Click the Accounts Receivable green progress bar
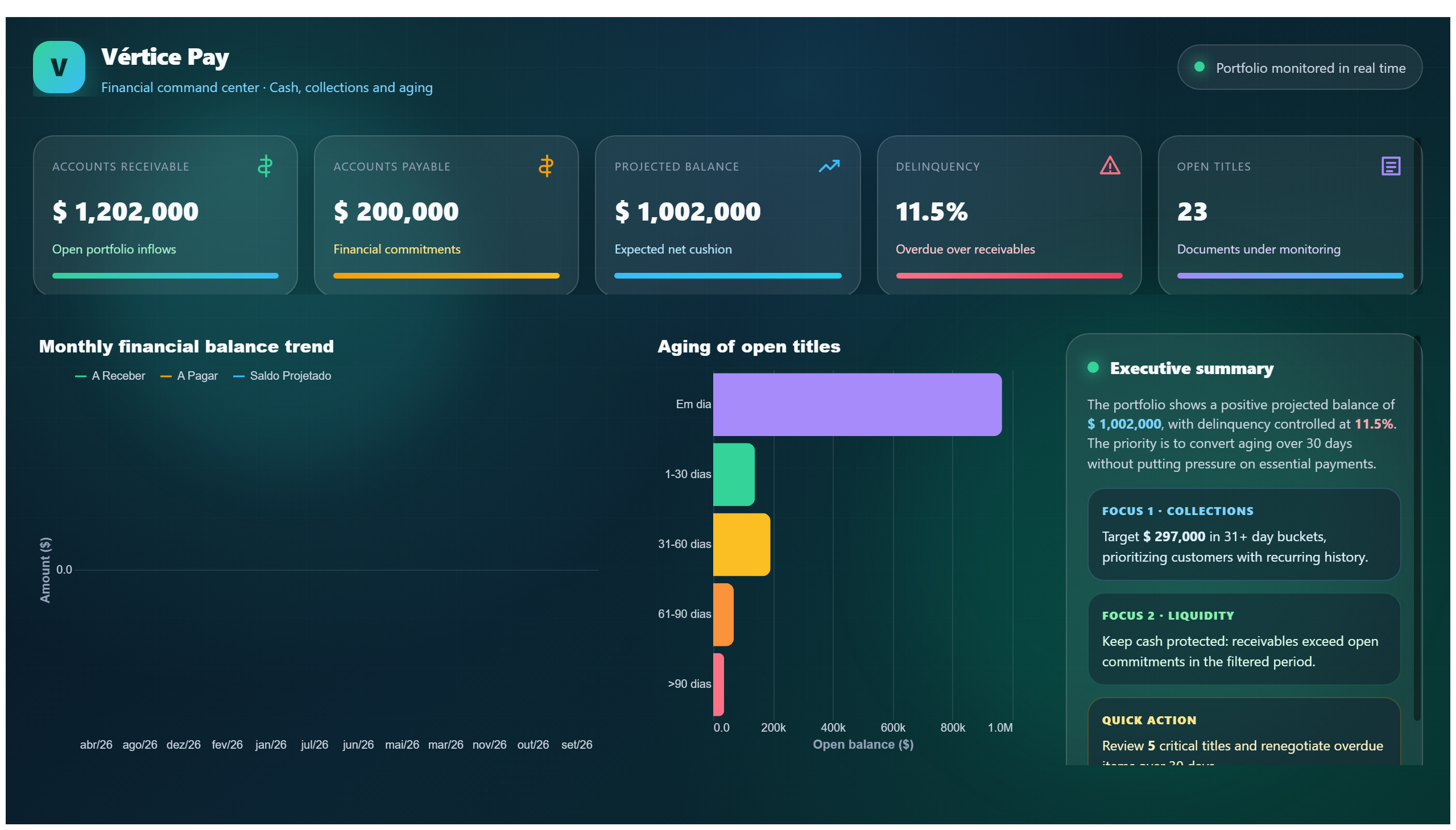This screenshot has width=1456, height=830. pyautogui.click(x=166, y=276)
